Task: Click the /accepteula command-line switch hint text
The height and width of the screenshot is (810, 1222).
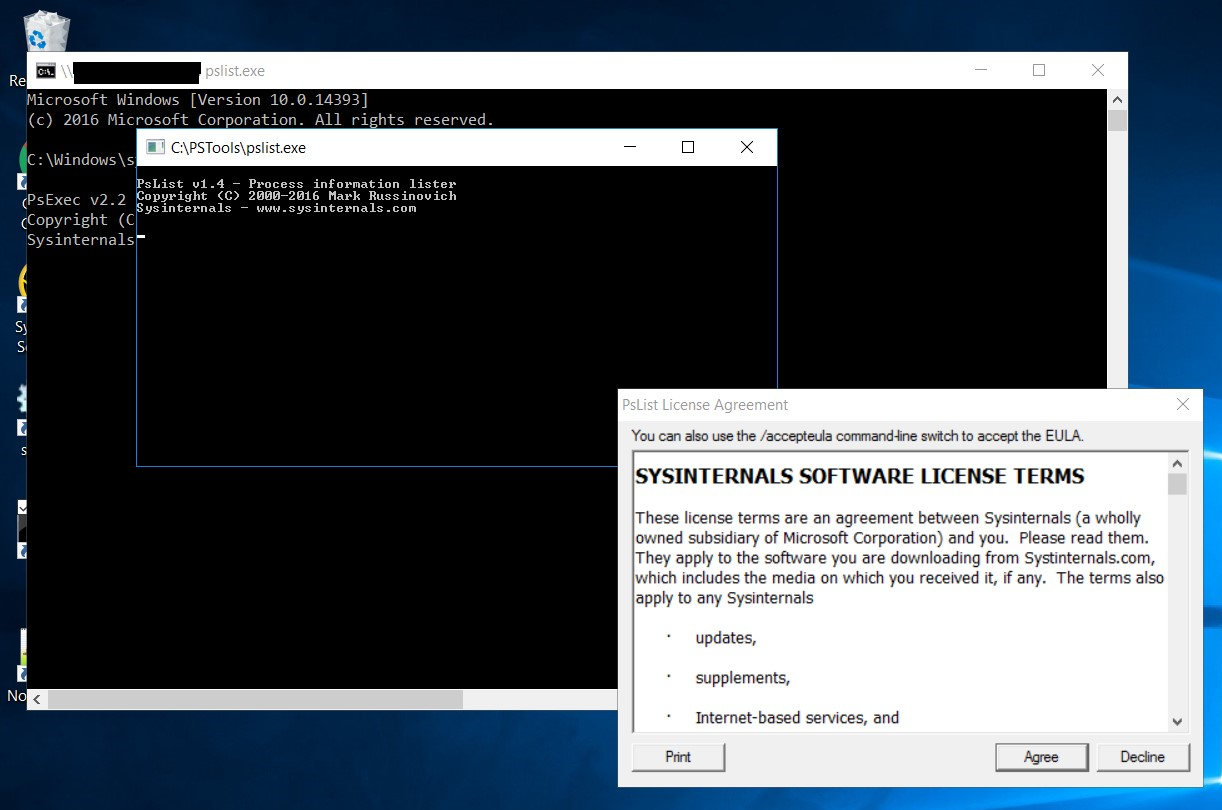Action: 858,436
